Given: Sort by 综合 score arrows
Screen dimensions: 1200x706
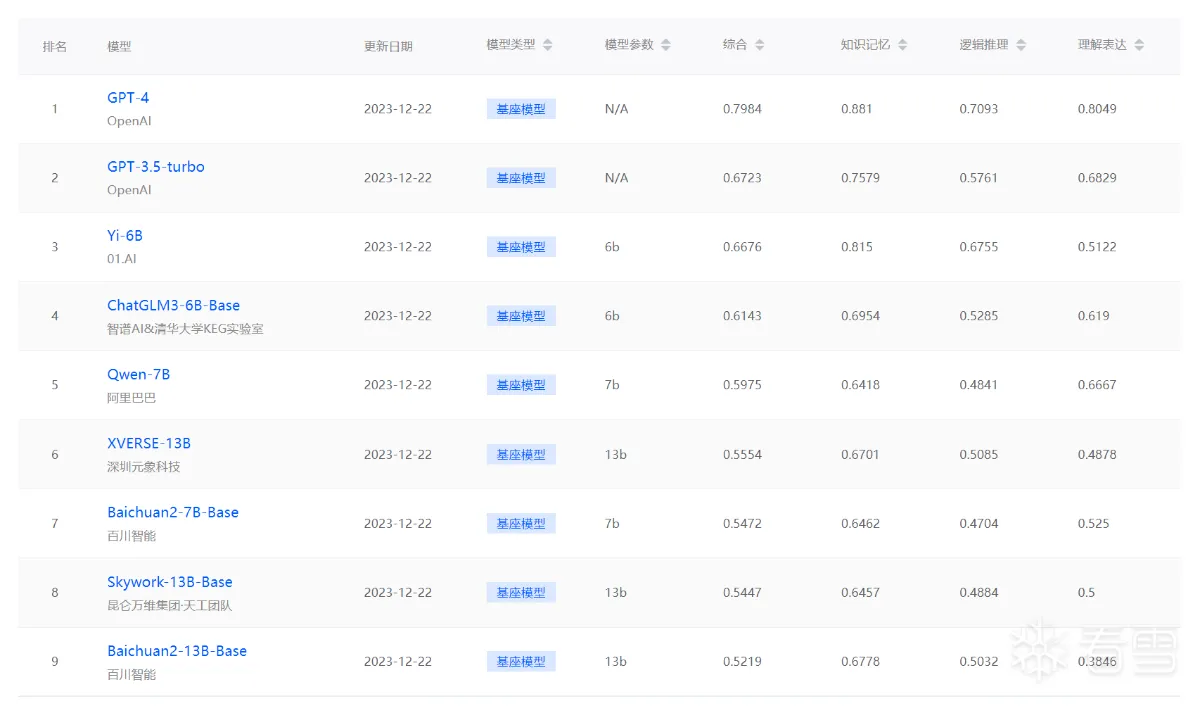Looking at the screenshot, I should (759, 45).
